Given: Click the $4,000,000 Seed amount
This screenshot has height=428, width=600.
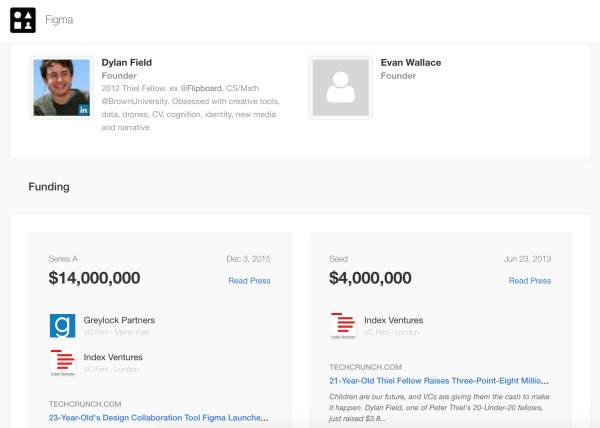Looking at the screenshot, I should point(370,278).
